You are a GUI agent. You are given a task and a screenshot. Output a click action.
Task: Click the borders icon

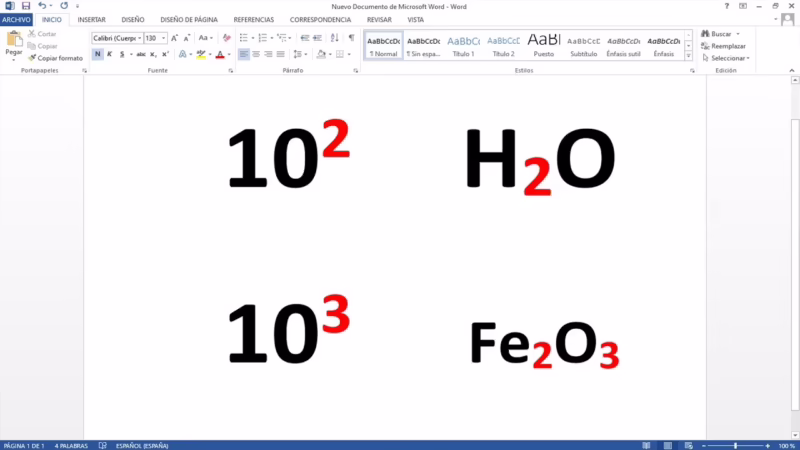(340, 54)
